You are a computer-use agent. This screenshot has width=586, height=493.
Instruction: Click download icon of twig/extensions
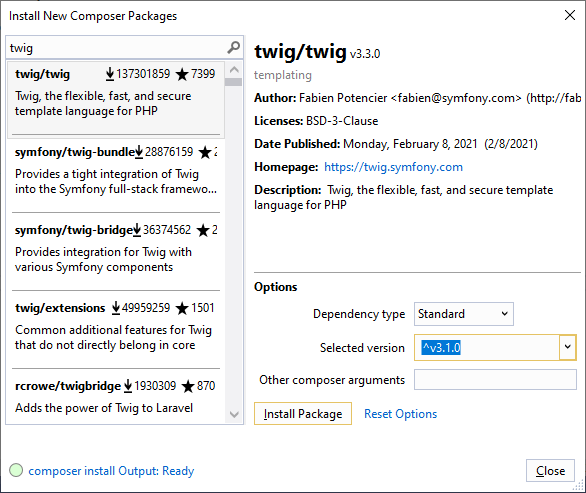[116, 308]
